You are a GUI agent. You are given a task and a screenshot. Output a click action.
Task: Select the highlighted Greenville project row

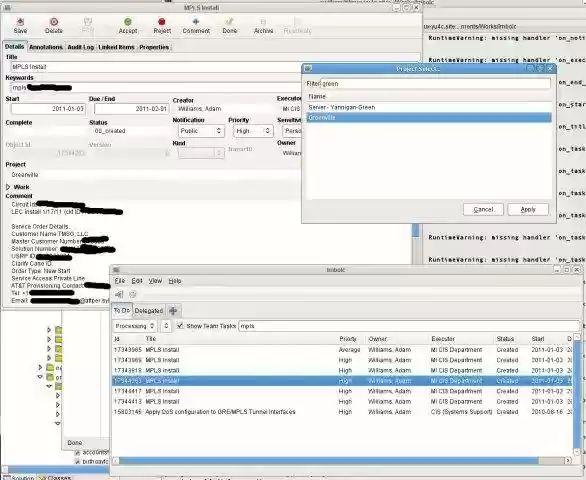[429, 118]
